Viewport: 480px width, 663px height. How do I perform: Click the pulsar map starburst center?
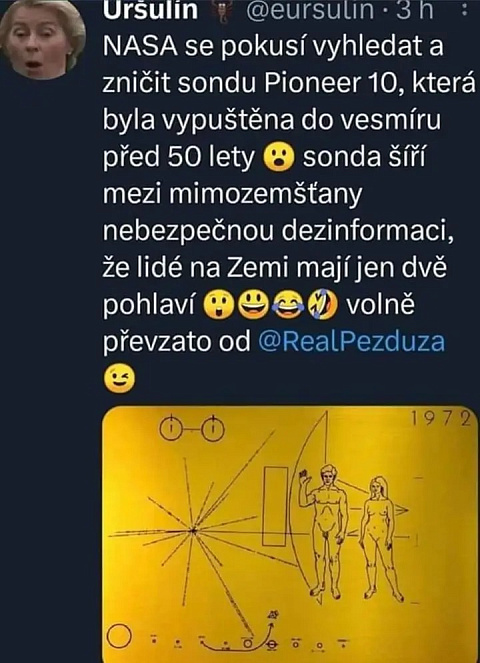point(193,529)
